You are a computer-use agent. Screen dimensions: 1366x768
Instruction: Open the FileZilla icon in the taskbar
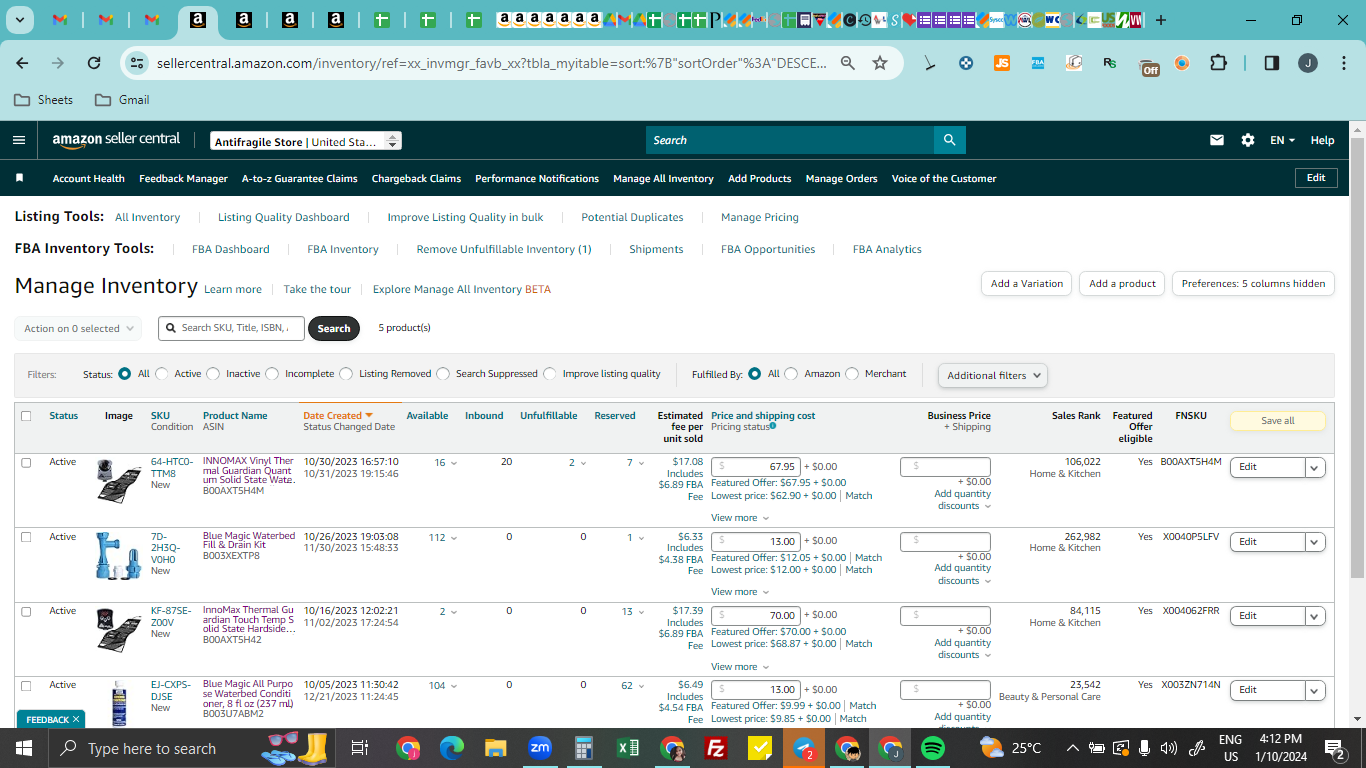coord(716,748)
